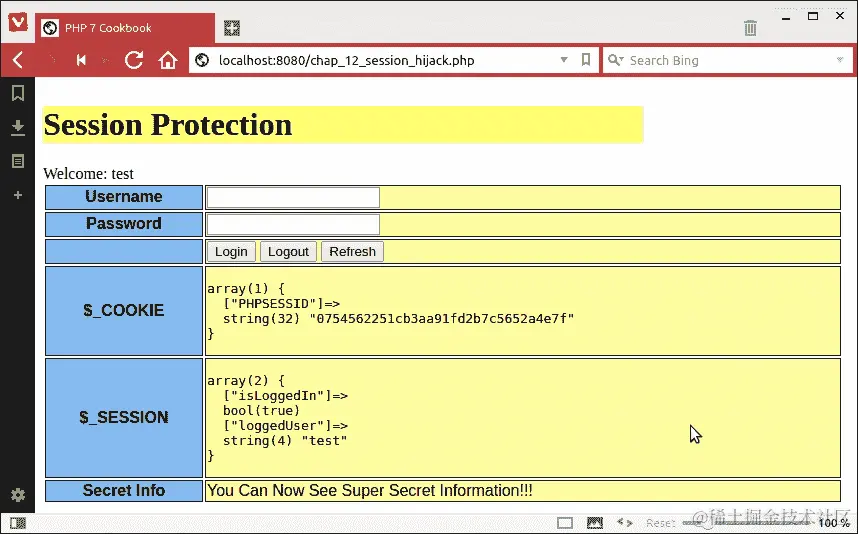Reload the current page
The width and height of the screenshot is (858, 534).
tap(134, 60)
